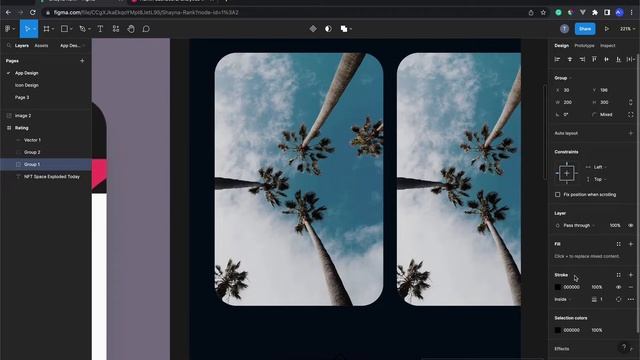640x360 pixels.
Task: Click the Boolean union operation icon
Action: tap(344, 29)
